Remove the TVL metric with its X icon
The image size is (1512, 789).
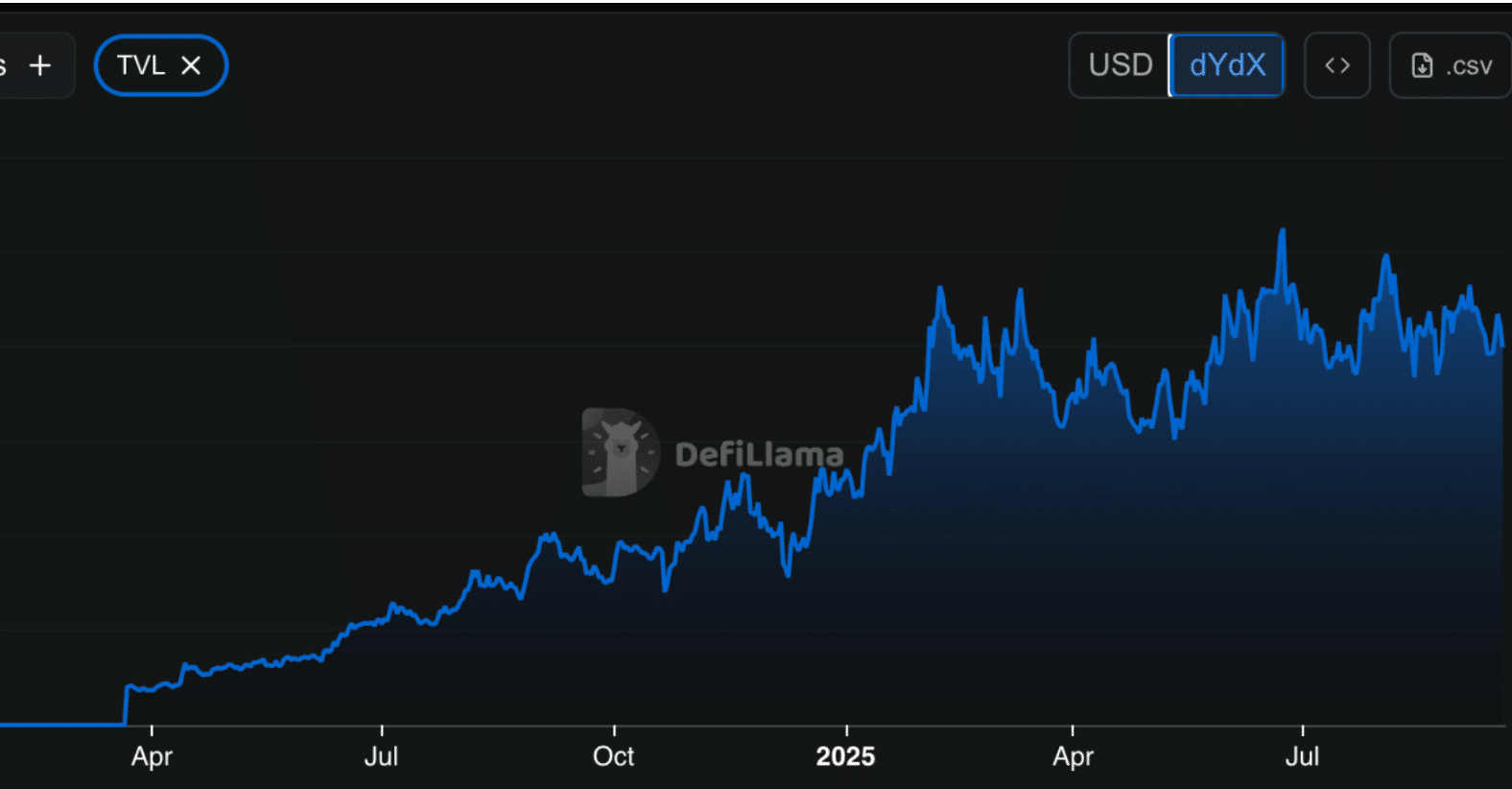[191, 65]
